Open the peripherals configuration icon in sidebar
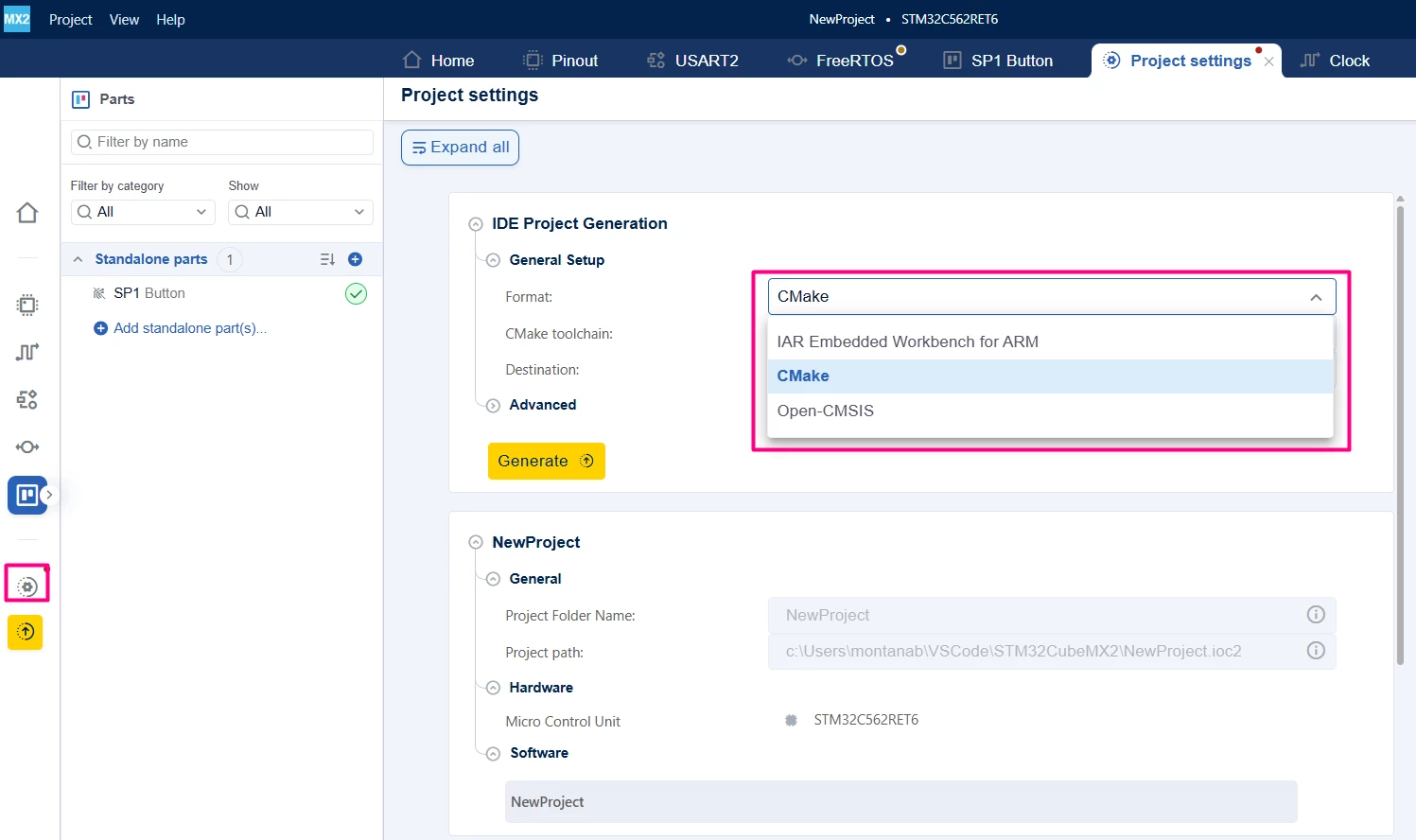The image size is (1416, 840). (x=27, y=399)
